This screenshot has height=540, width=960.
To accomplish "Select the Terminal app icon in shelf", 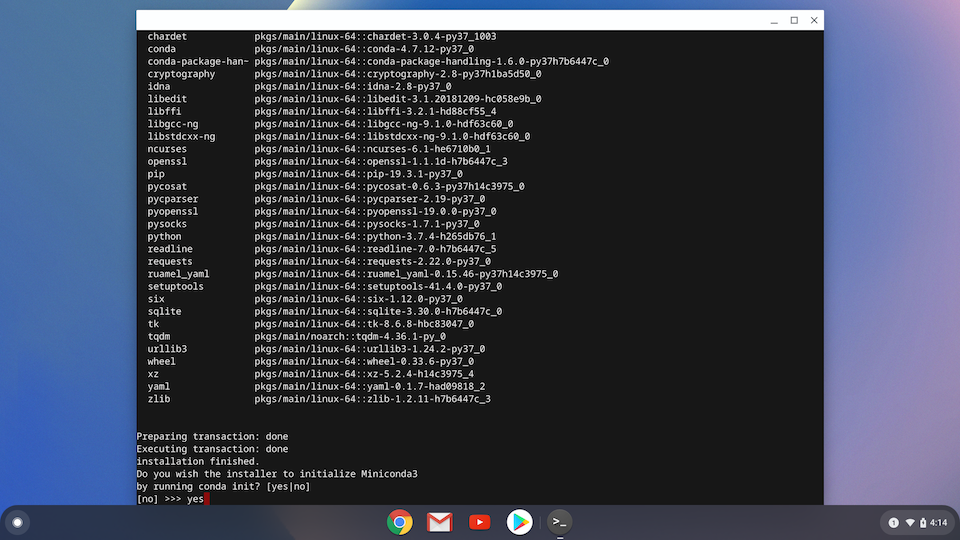I will tap(560, 522).
